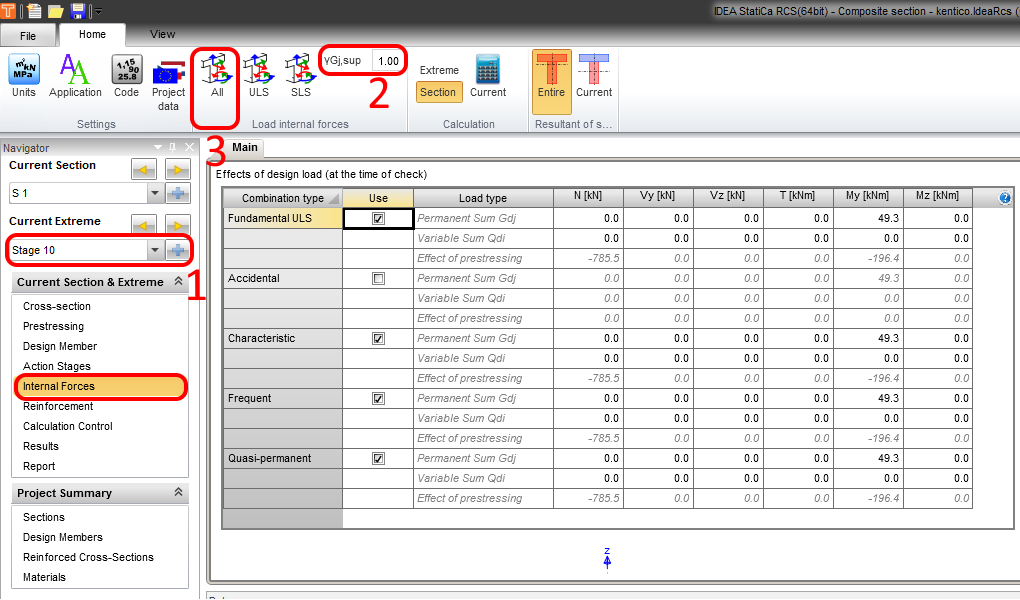This screenshot has height=600, width=1020.
Task: Switch to the View ribbon tab
Action: coord(162,34)
